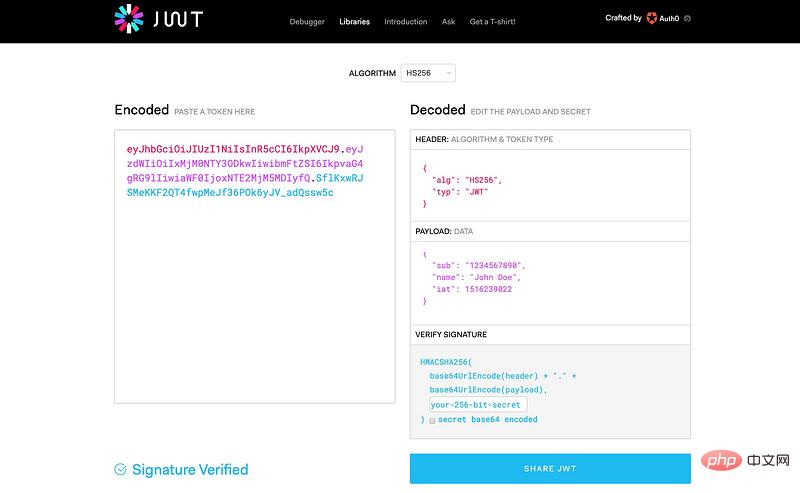Click the Crafted by text link

click(623, 18)
